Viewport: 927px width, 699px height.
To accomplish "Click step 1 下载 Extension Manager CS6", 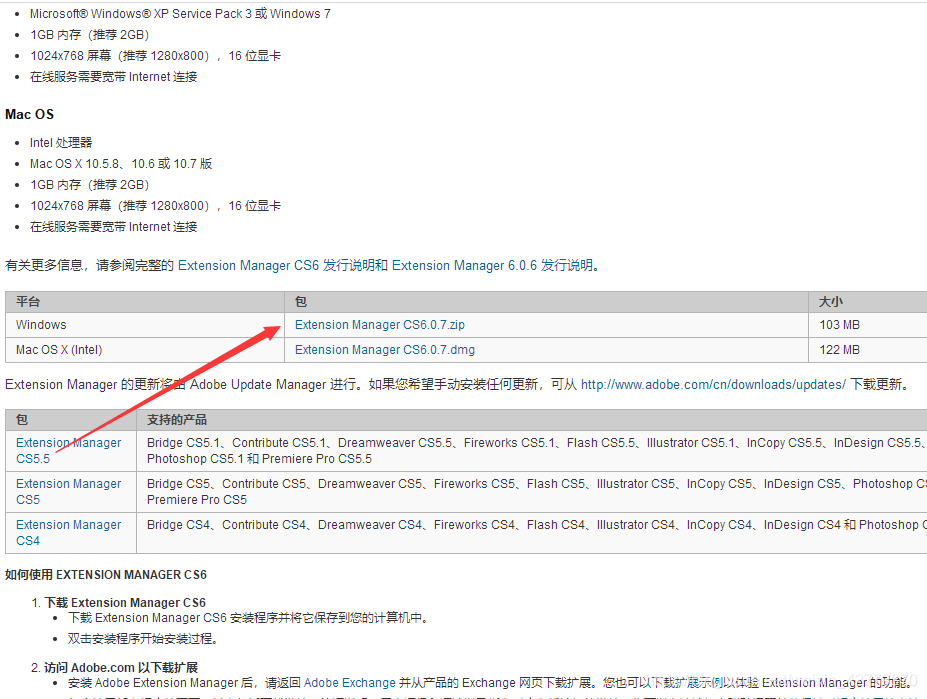I will point(125,603).
